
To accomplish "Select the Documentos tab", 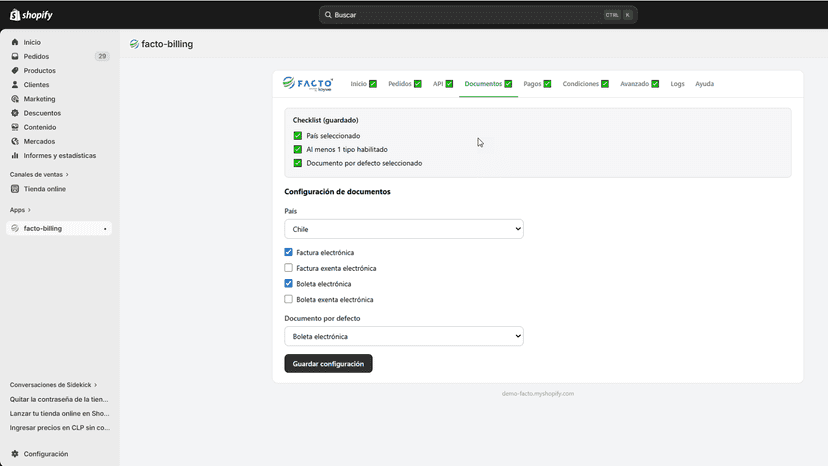I will [x=488, y=84].
